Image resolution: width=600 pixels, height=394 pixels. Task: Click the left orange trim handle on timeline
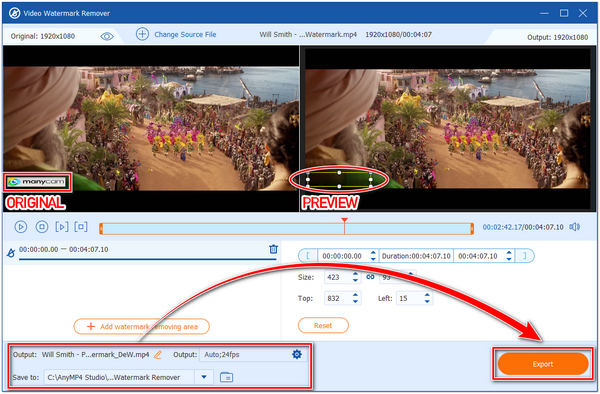tap(101, 229)
